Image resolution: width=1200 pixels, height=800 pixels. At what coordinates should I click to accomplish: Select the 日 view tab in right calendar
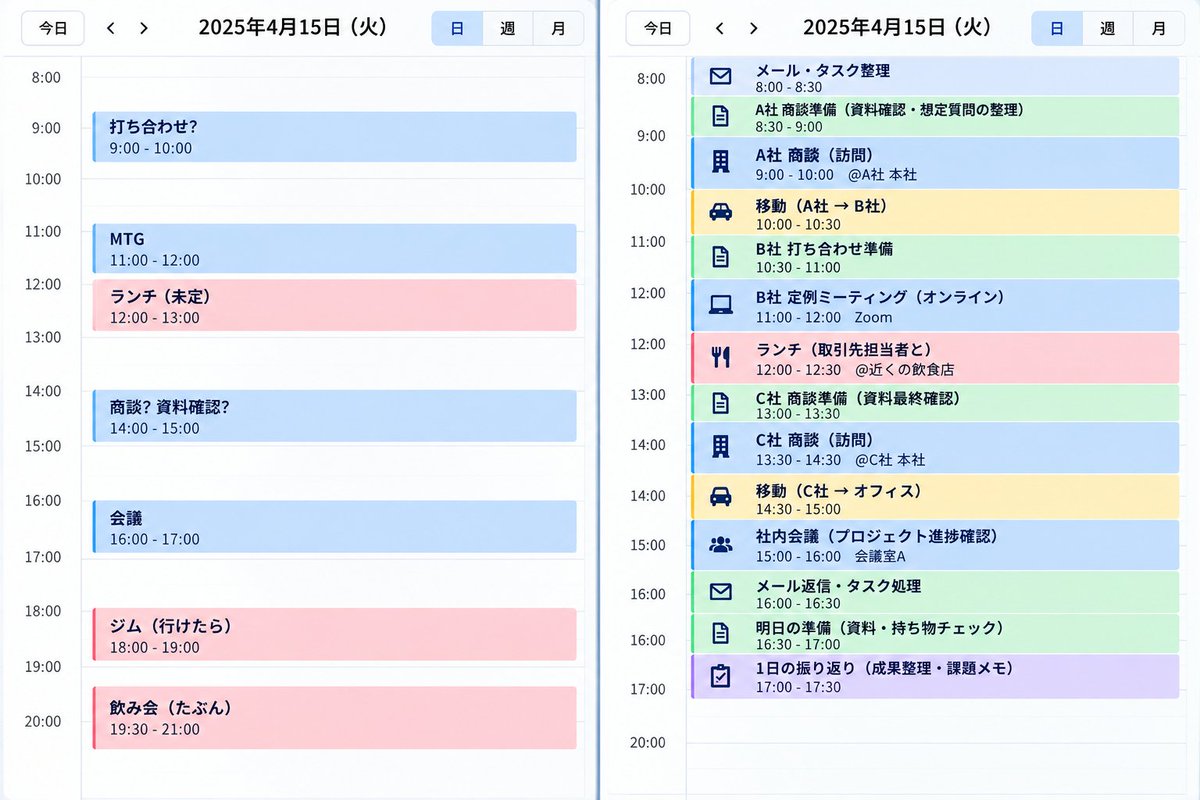pos(1057,28)
